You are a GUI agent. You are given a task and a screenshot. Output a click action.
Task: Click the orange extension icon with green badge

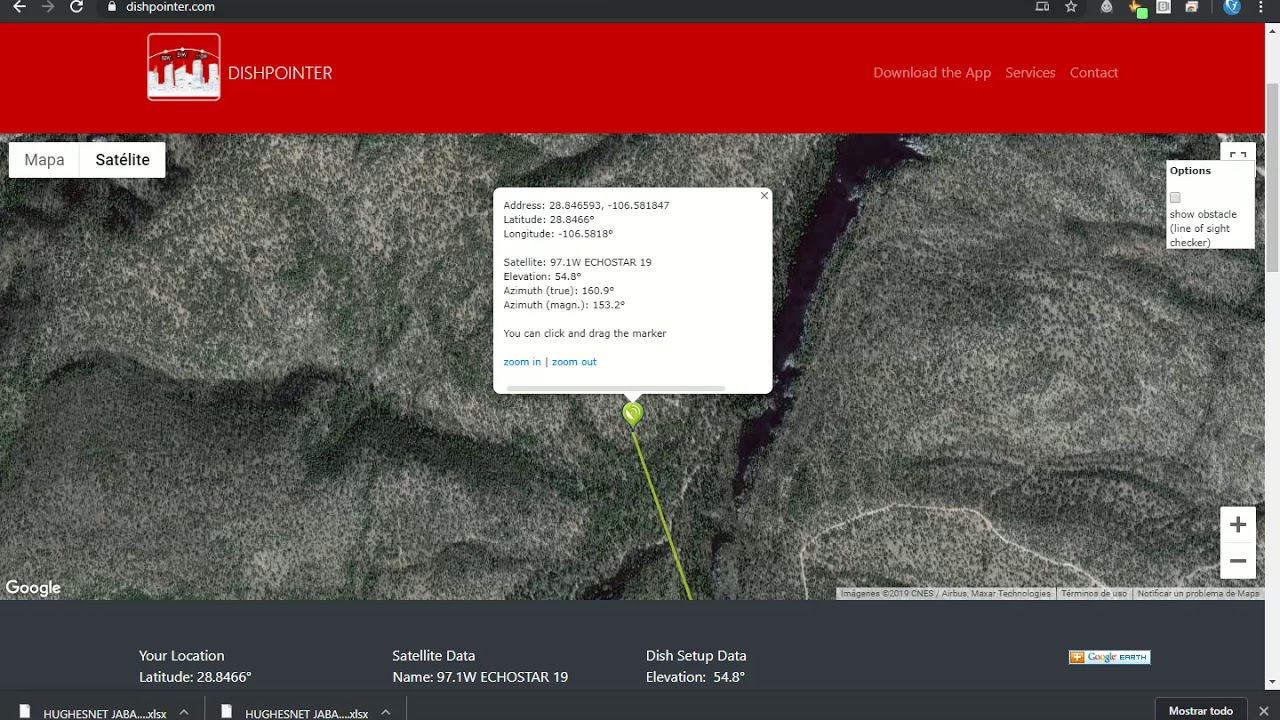coord(1137,8)
